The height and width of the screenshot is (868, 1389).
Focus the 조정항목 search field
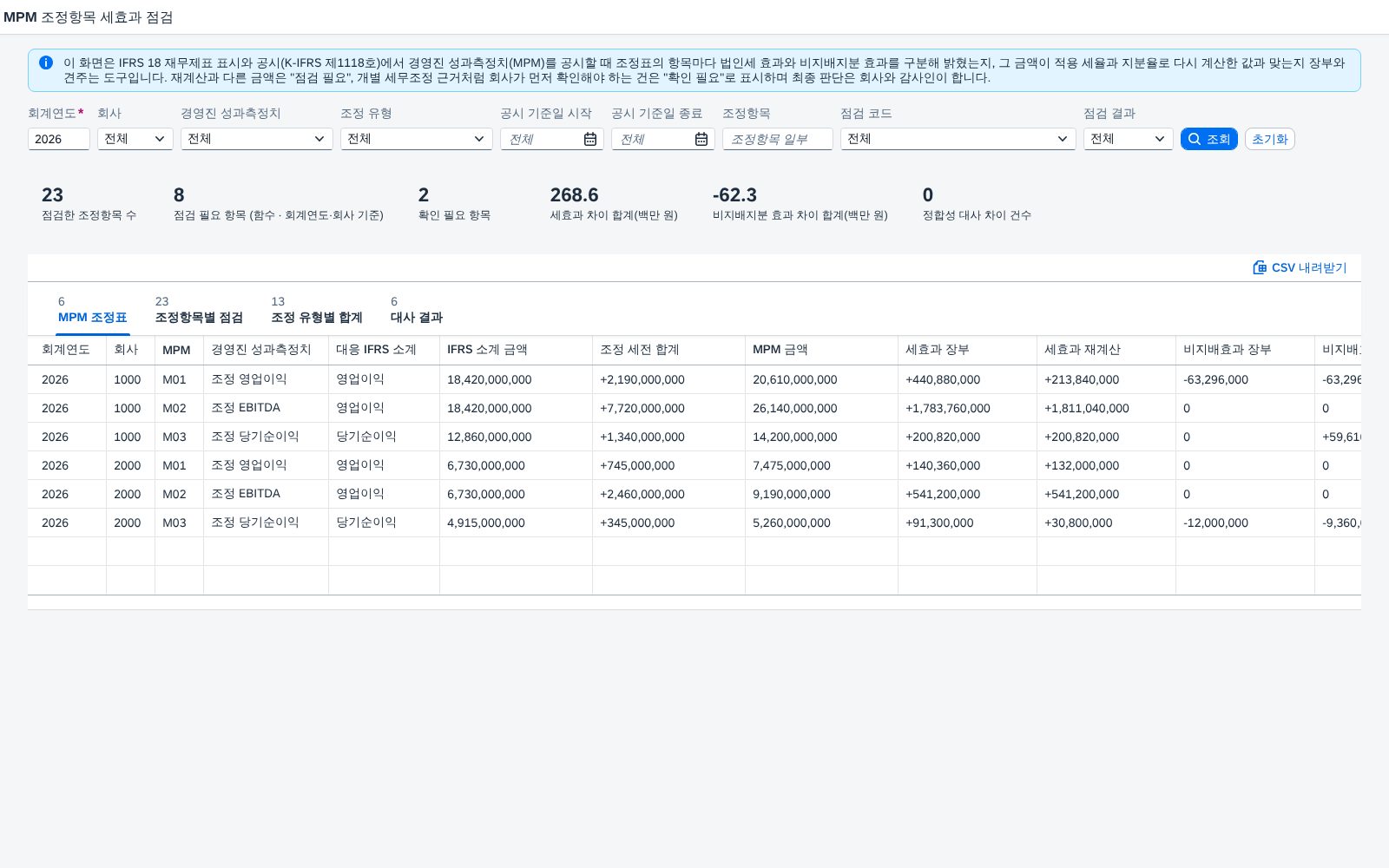tap(778, 139)
